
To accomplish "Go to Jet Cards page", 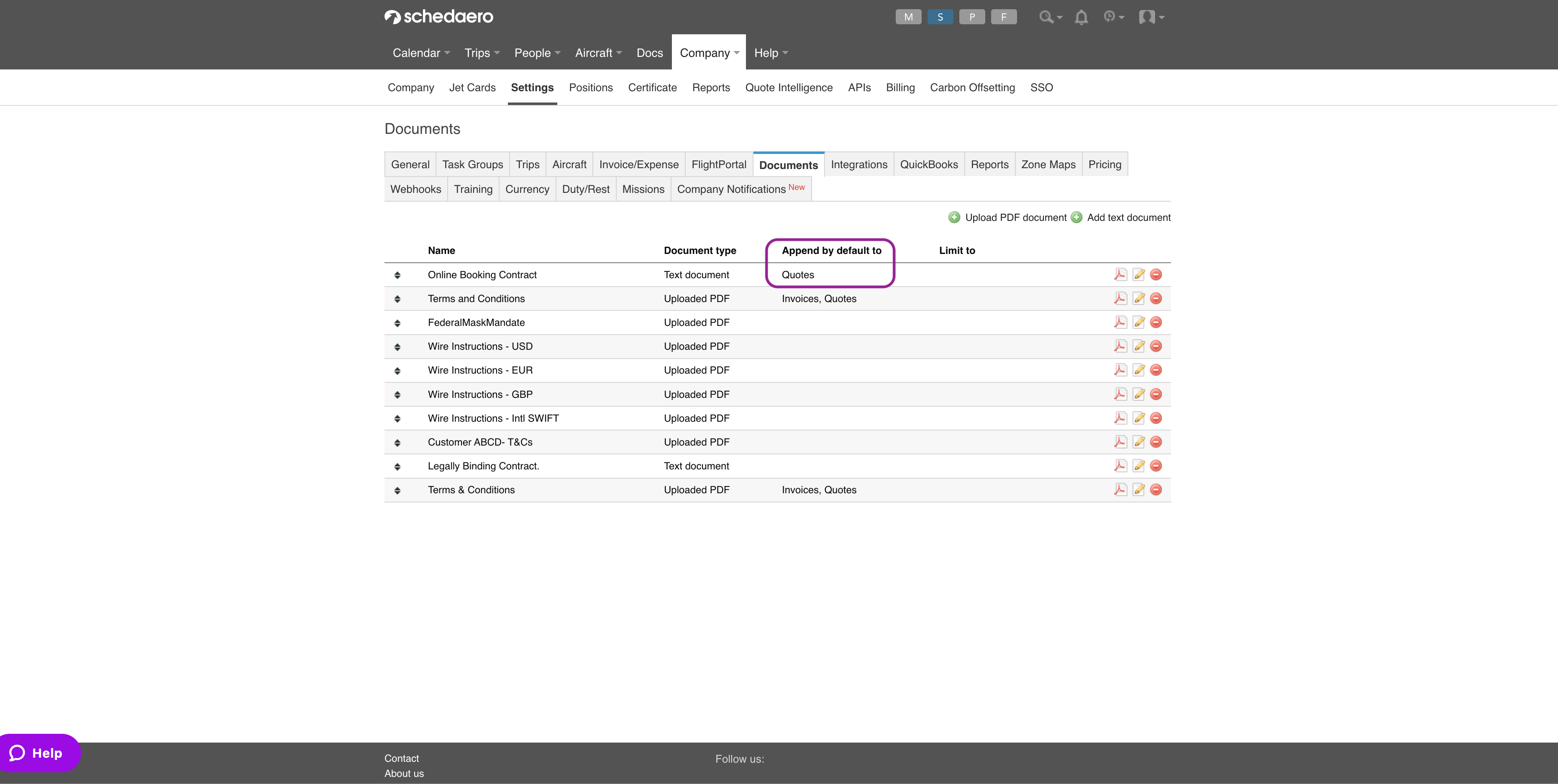I will coord(472,87).
